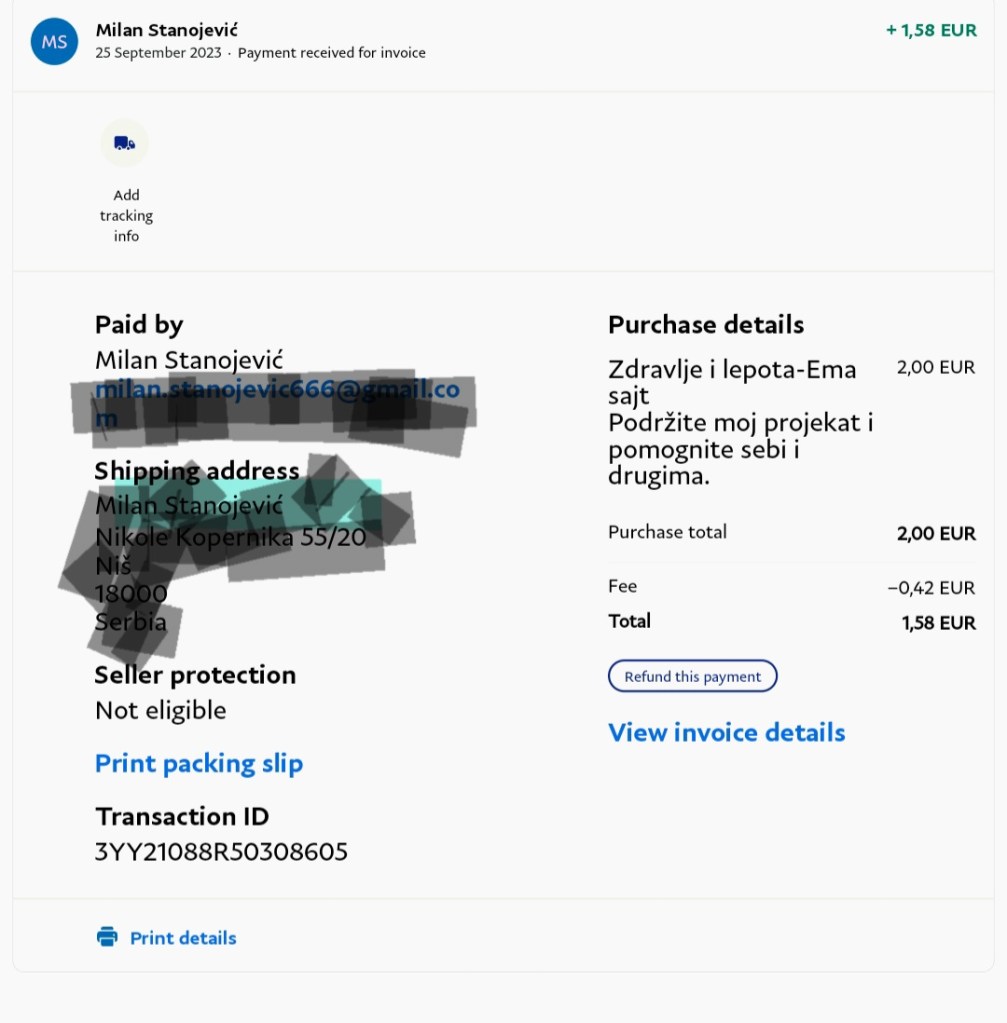Screen dimensions: 1007x1023
Task: Click the 25 September 2023 date text
Action: click(x=159, y=53)
